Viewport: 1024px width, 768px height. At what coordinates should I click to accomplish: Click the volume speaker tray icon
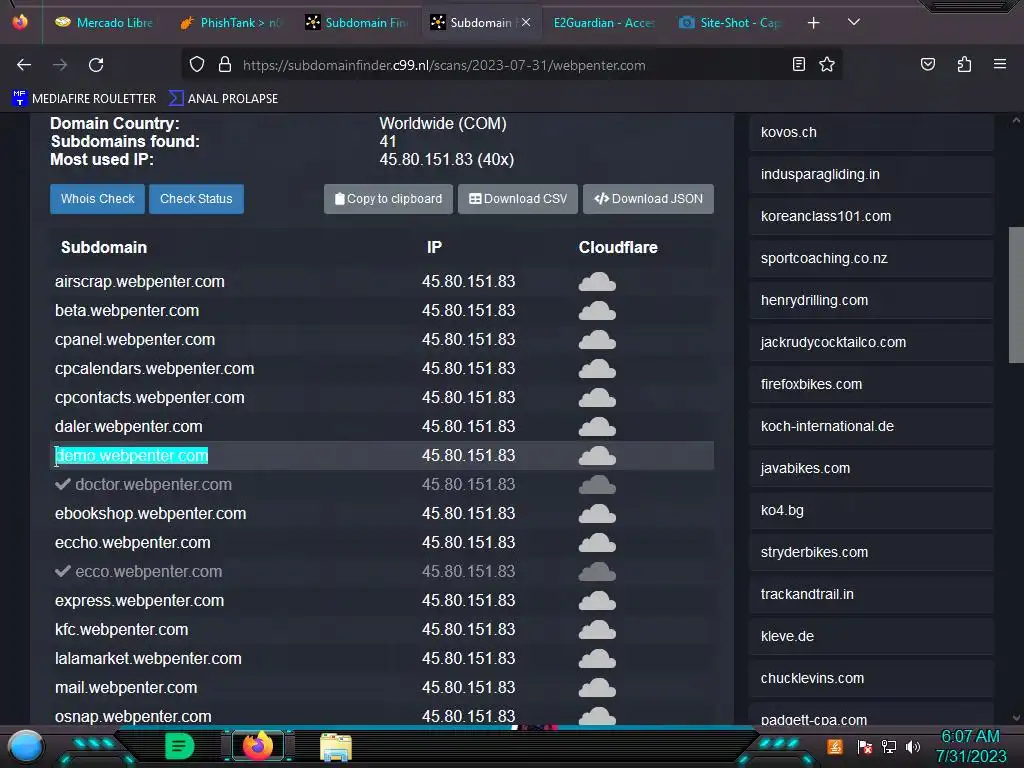pyautogui.click(x=912, y=746)
